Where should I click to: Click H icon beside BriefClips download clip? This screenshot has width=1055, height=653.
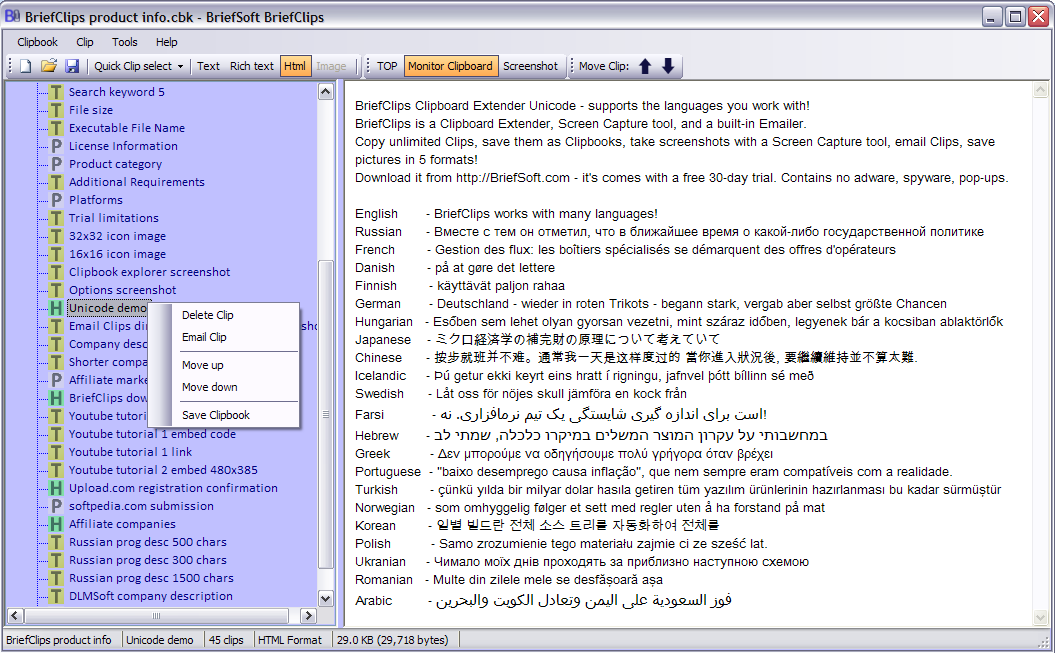coord(57,398)
